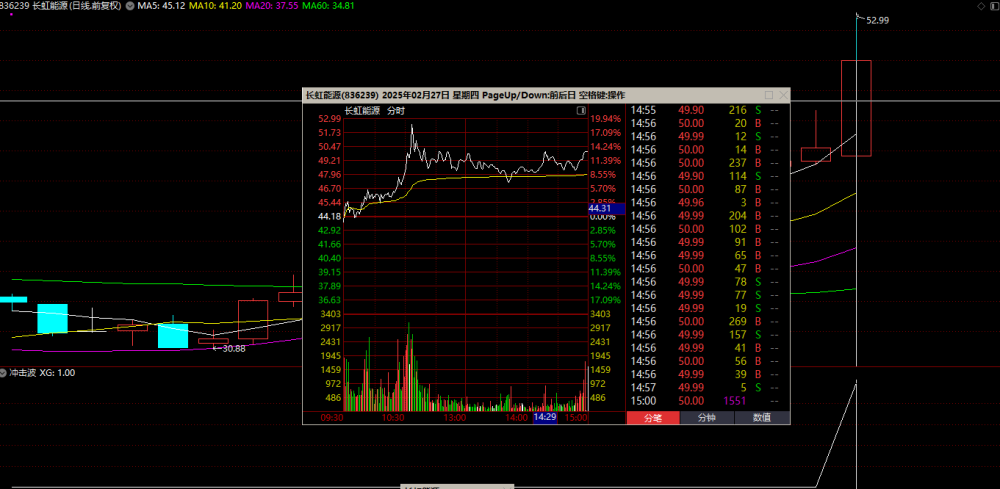Click the 36.63 bottom price on intraday left axis
This screenshot has width=1000, height=489.
pyautogui.click(x=330, y=300)
